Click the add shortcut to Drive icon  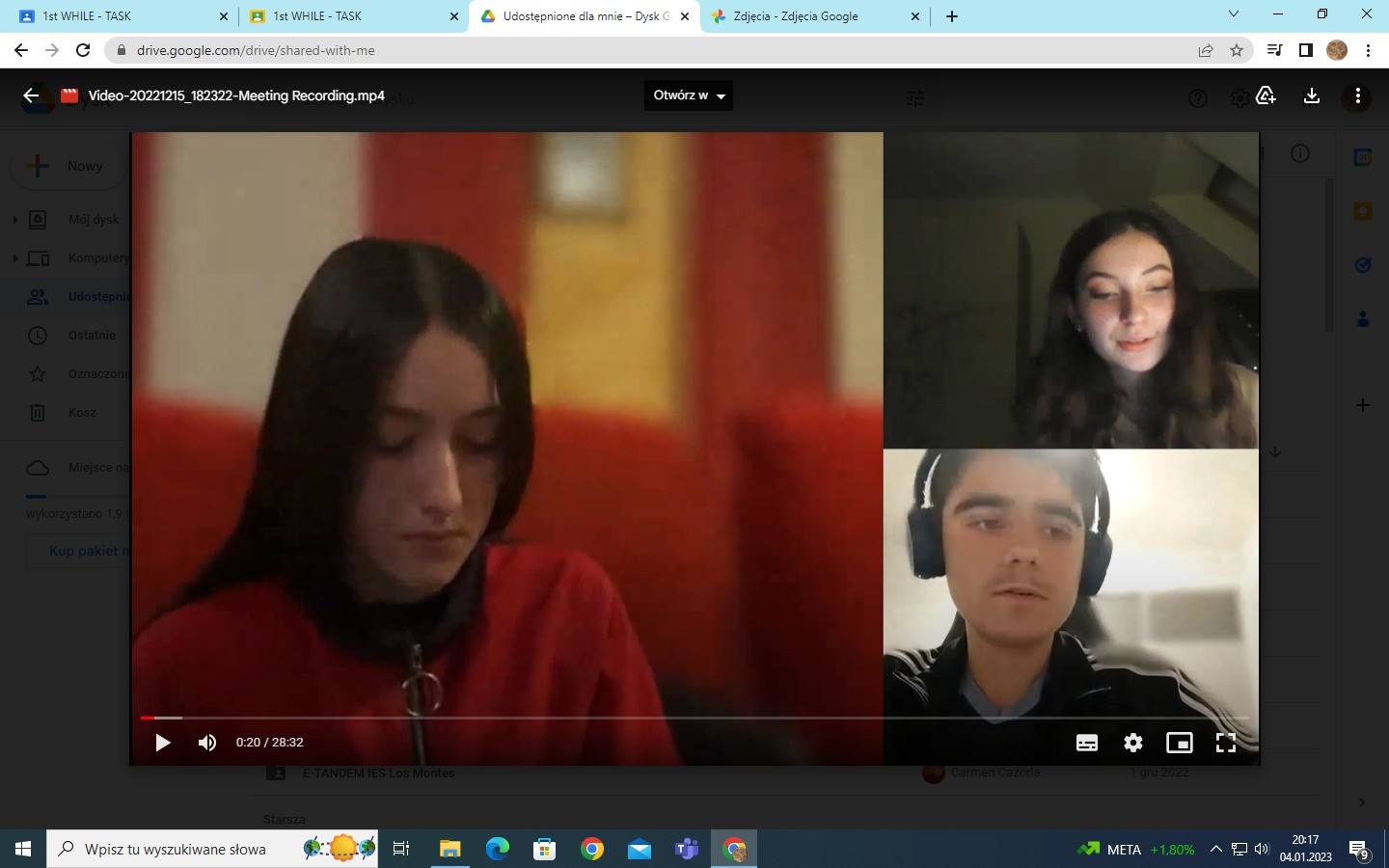(x=1266, y=95)
